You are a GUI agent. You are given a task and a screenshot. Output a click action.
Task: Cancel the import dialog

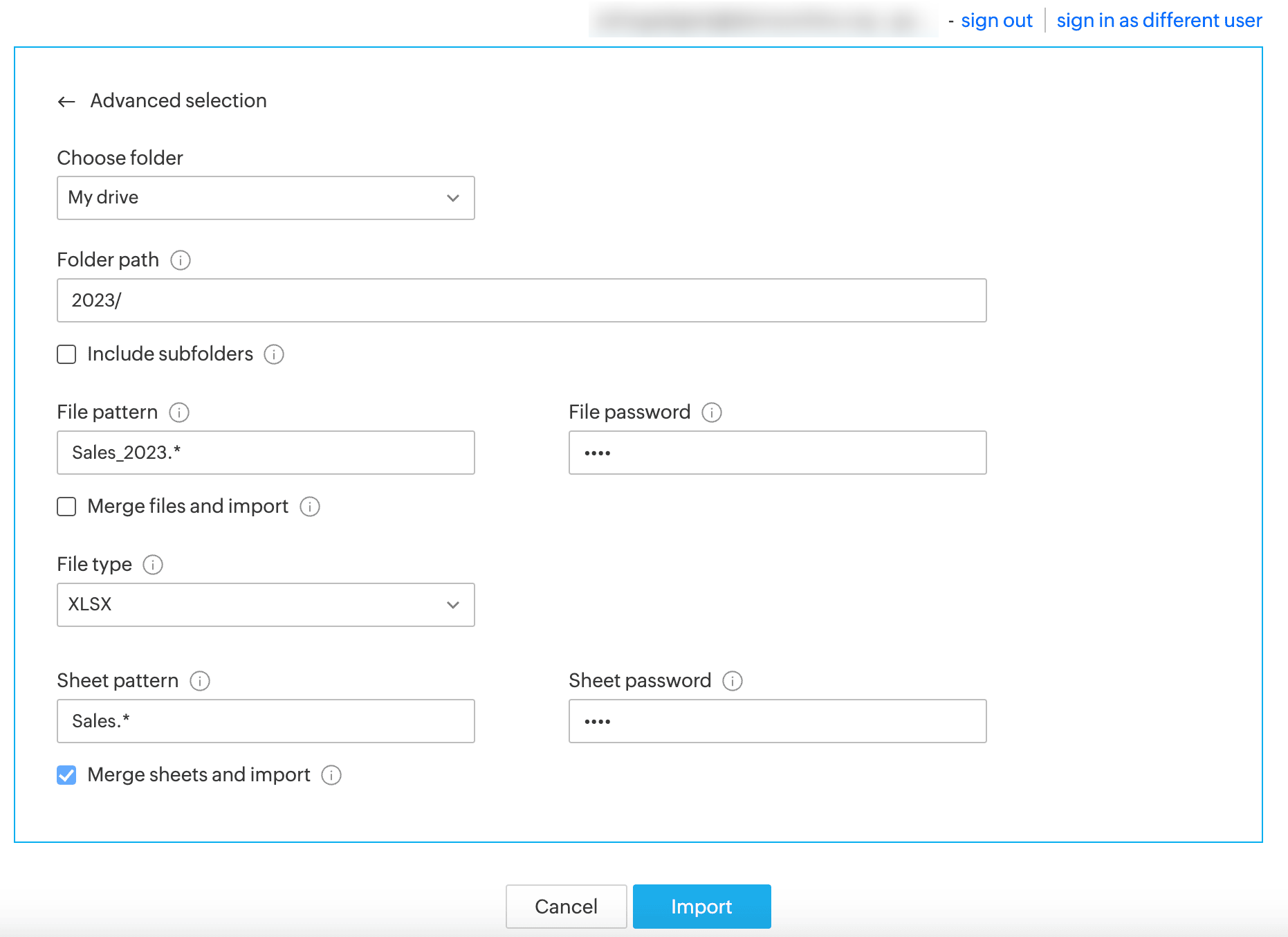tap(566, 907)
